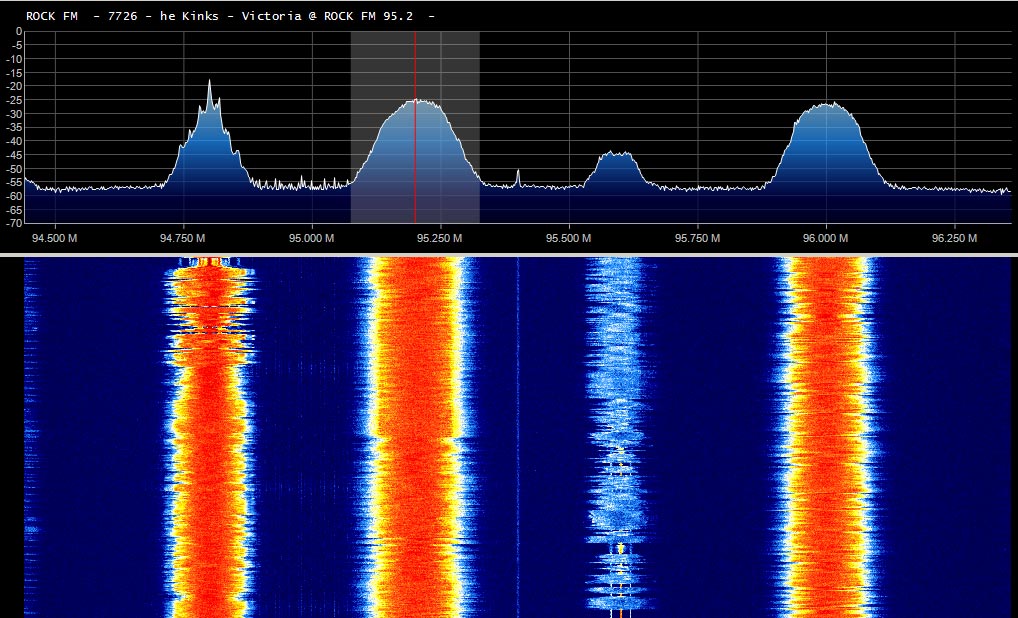The width and height of the screenshot is (1018, 618).
Task: Click the 95.2 MHz red band in the waterfall
Action: coord(416,436)
